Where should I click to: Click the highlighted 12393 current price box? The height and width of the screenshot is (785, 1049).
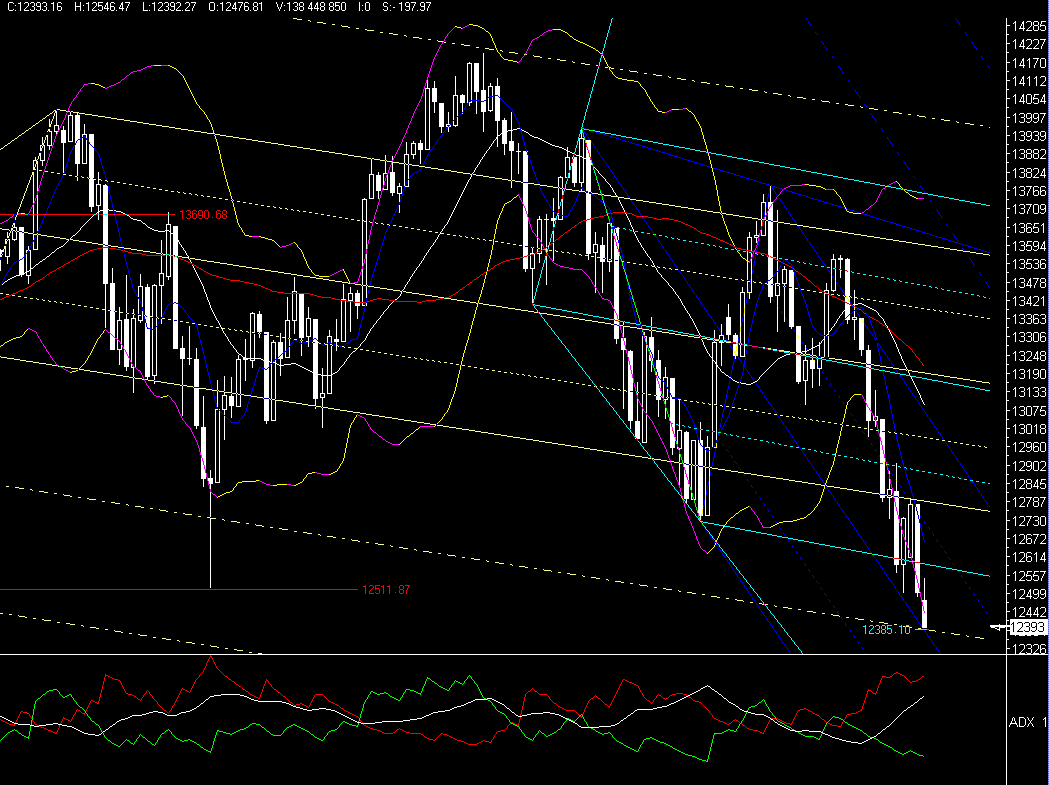1027,626
